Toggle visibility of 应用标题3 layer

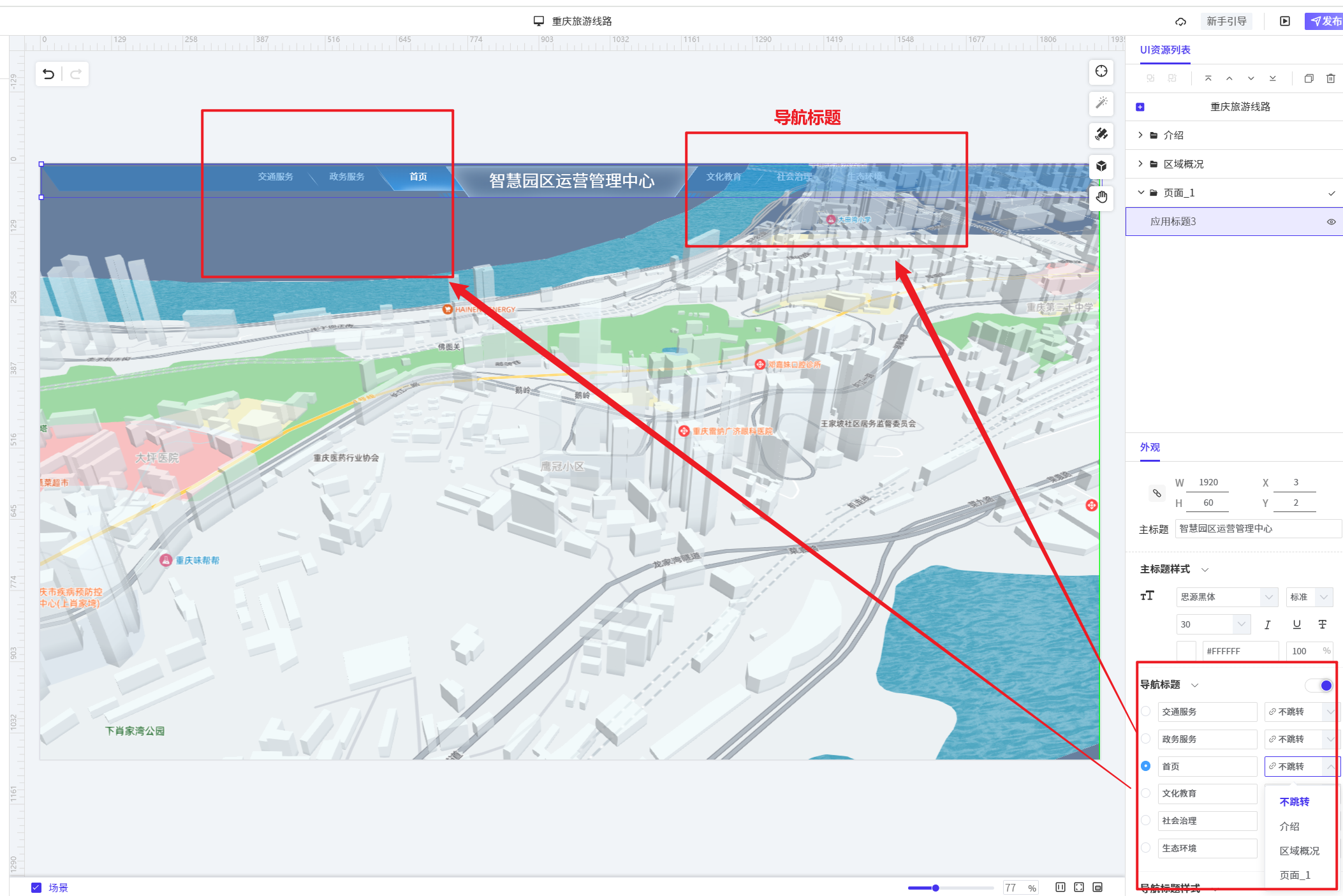(1331, 222)
